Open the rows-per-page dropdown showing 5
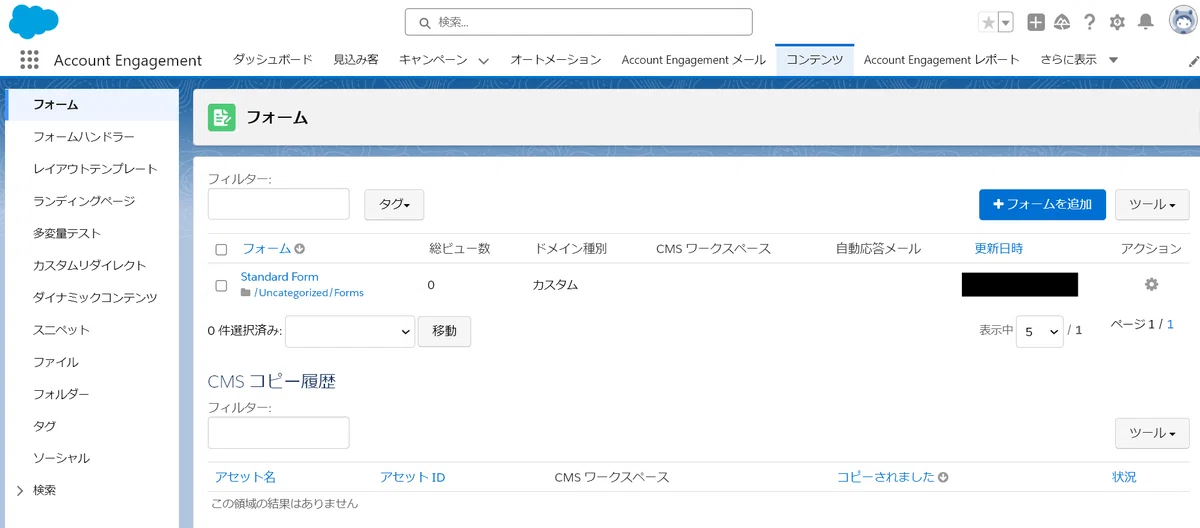The width and height of the screenshot is (1200, 528). click(x=1039, y=331)
